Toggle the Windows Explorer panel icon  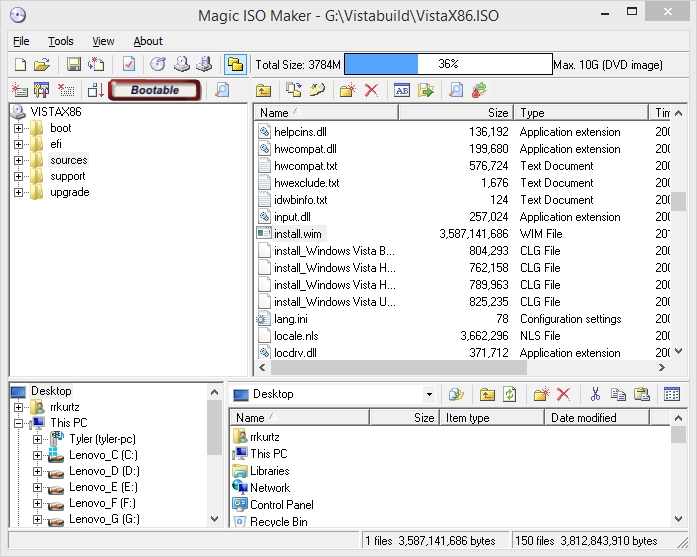(x=235, y=64)
